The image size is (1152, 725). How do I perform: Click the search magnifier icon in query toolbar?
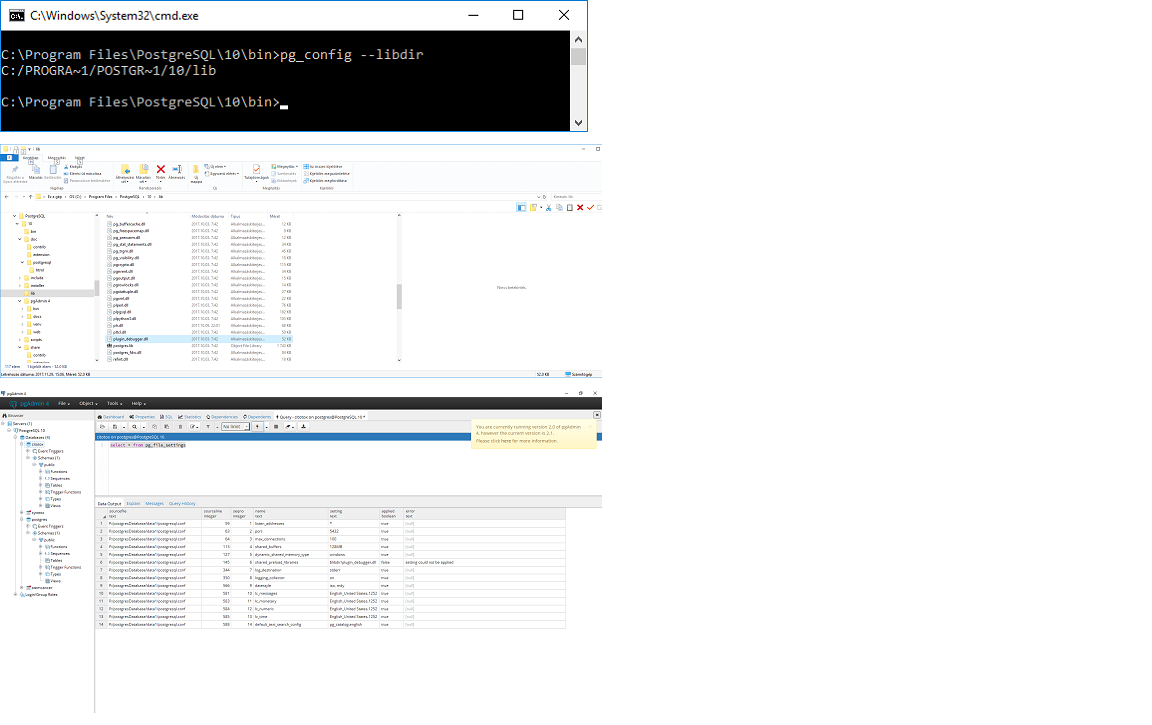click(x=133, y=426)
